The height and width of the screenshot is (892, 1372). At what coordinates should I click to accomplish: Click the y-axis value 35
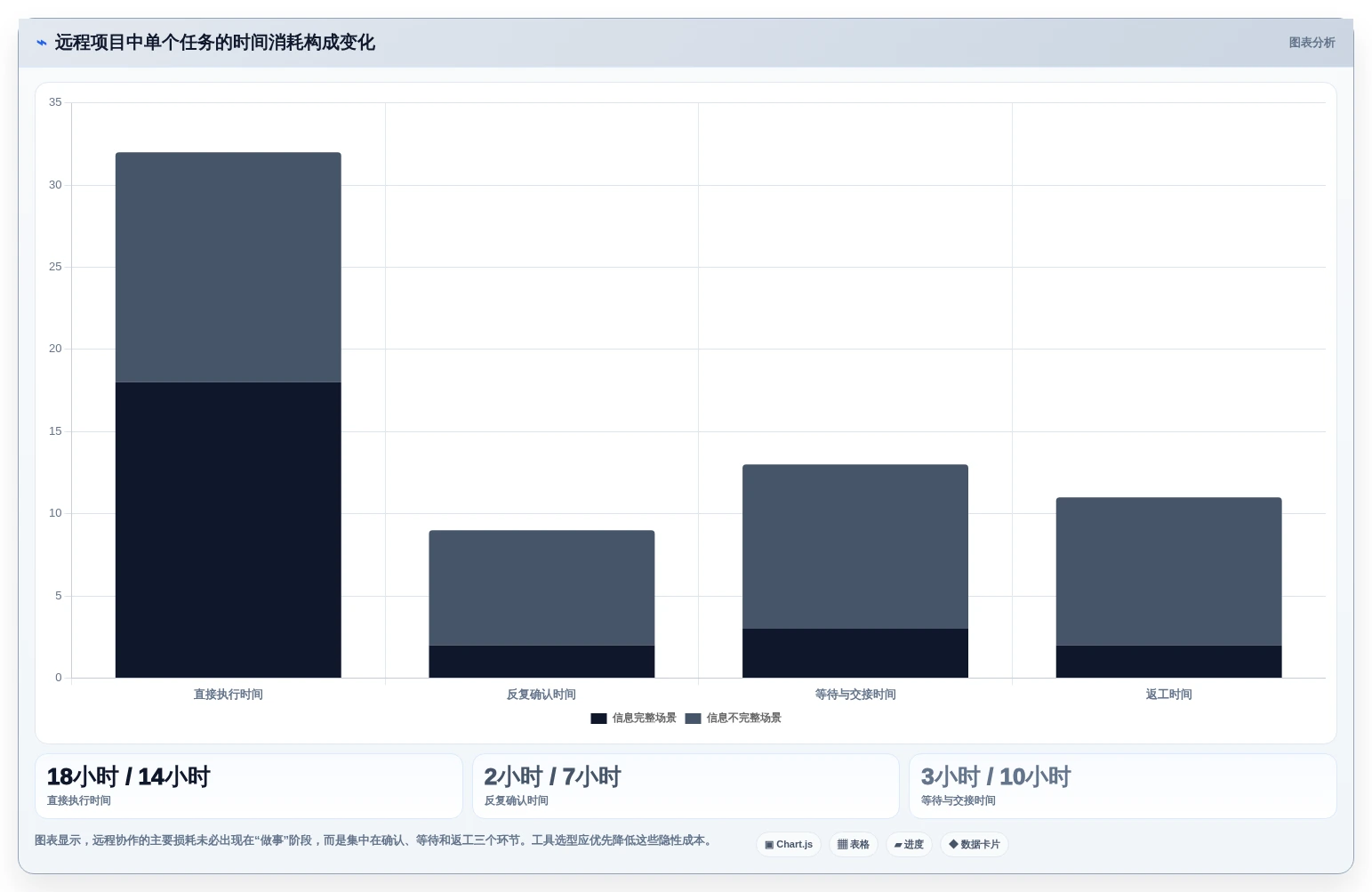point(55,102)
